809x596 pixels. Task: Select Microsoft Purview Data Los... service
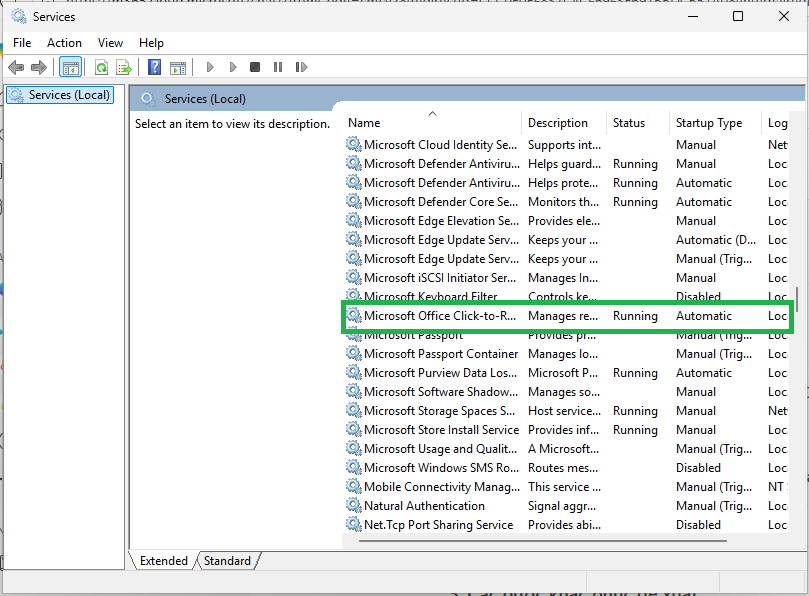tap(567, 373)
